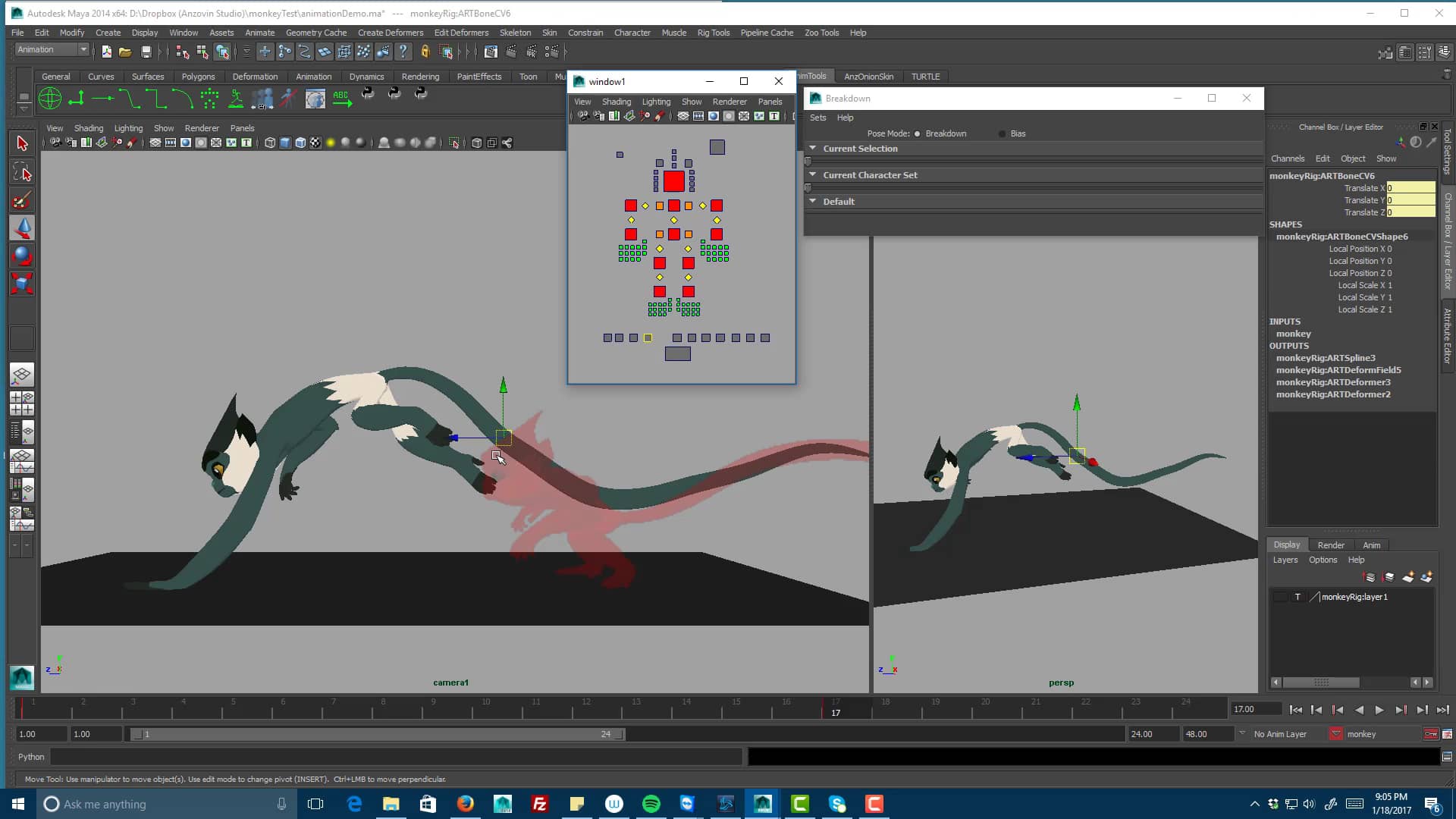Image resolution: width=1456 pixels, height=819 pixels.
Task: Select the Bias pose mode radio button
Action: tap(1001, 133)
